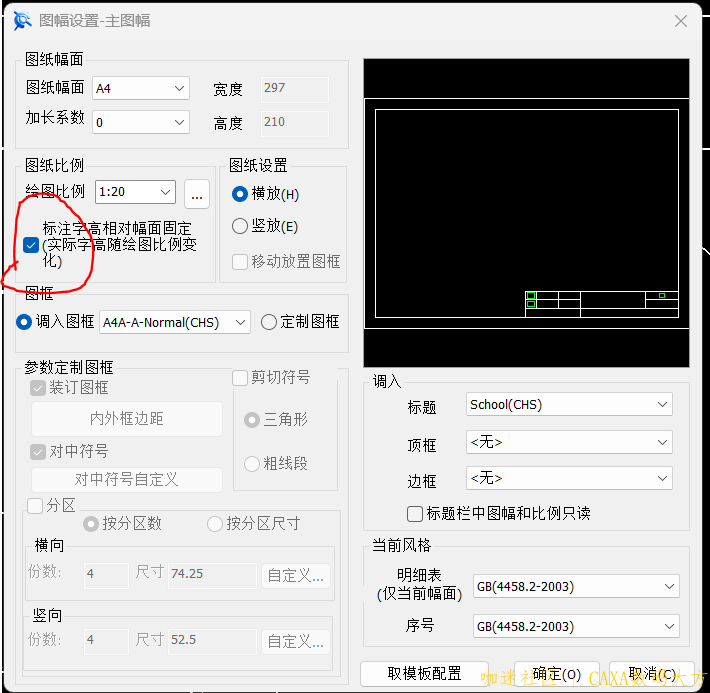Open the A4A-A-Normal(CHS) frame dropdown
Viewport: 710px width, 693px height.
[x=175, y=322]
